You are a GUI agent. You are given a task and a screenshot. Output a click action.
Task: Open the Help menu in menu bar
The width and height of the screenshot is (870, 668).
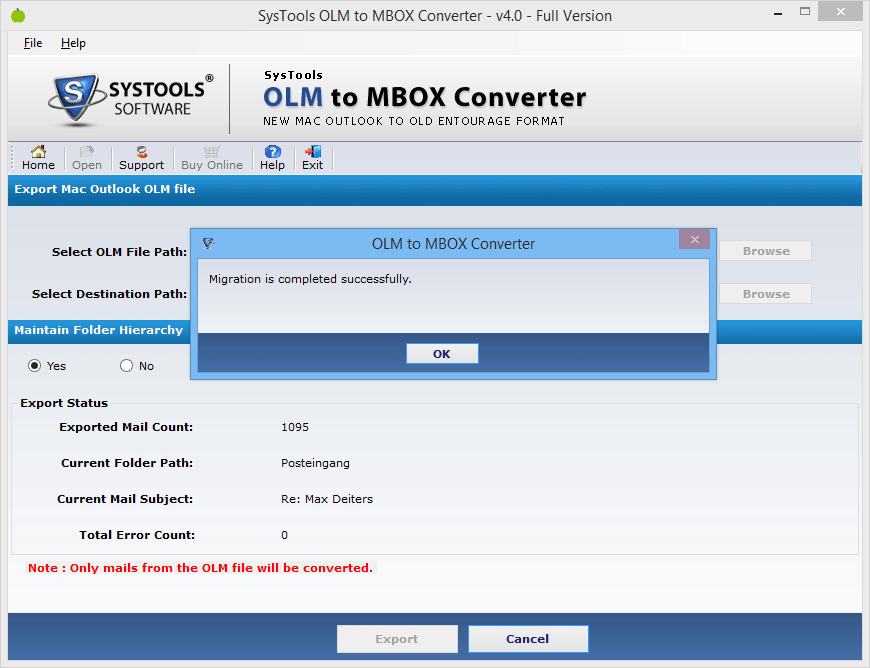point(73,43)
